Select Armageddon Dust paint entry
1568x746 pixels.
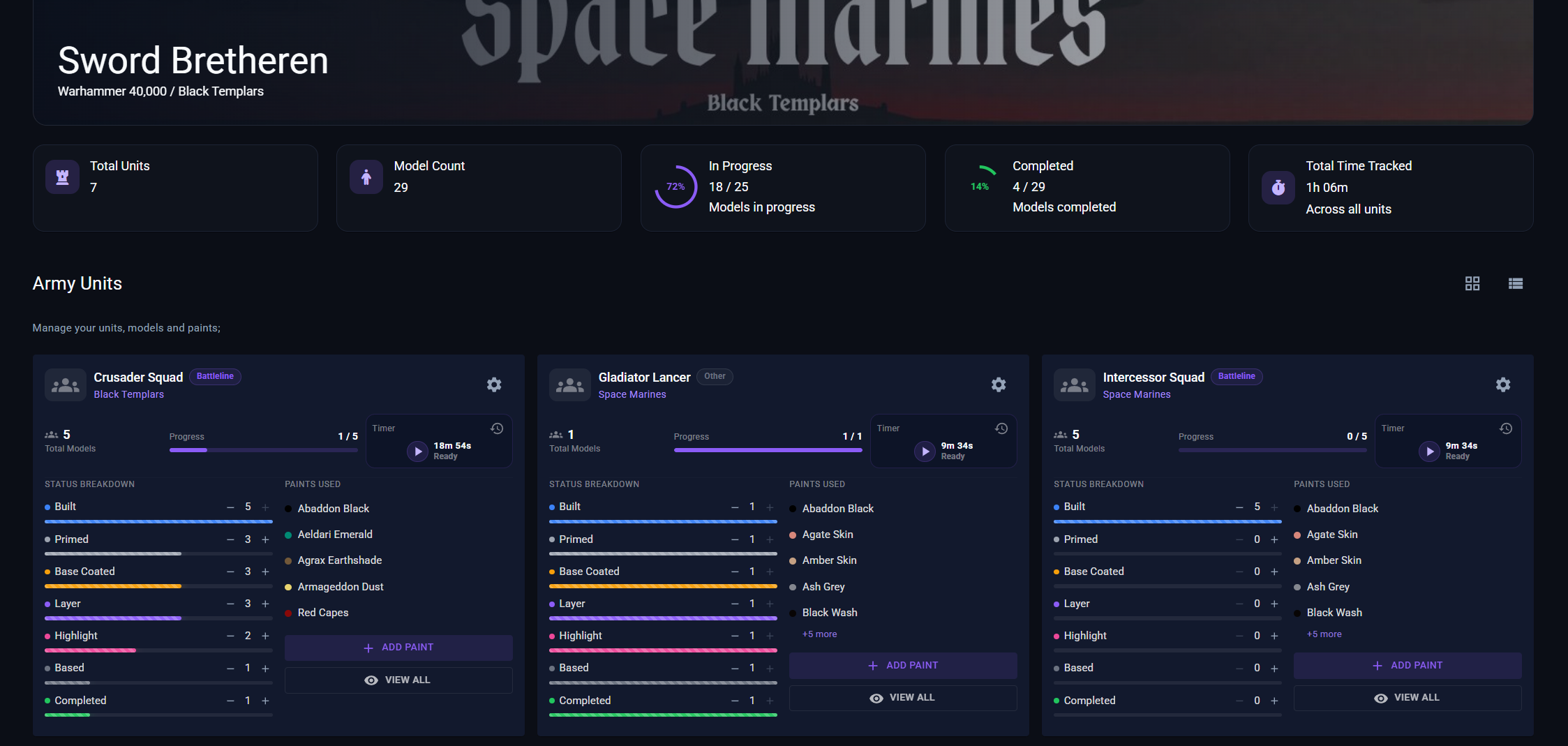(x=341, y=587)
